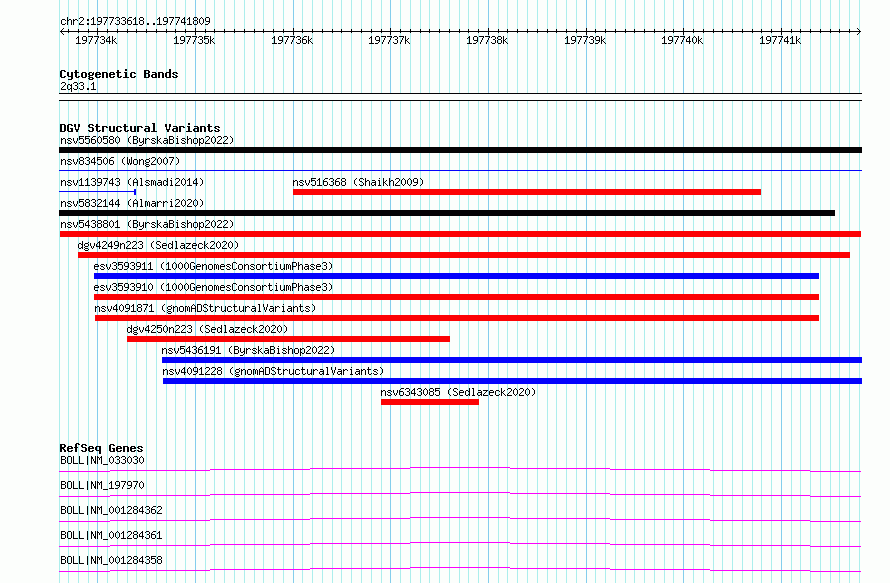
Task: Click the BOLL|NM_001284361 transcript label
Action: pos(111,535)
